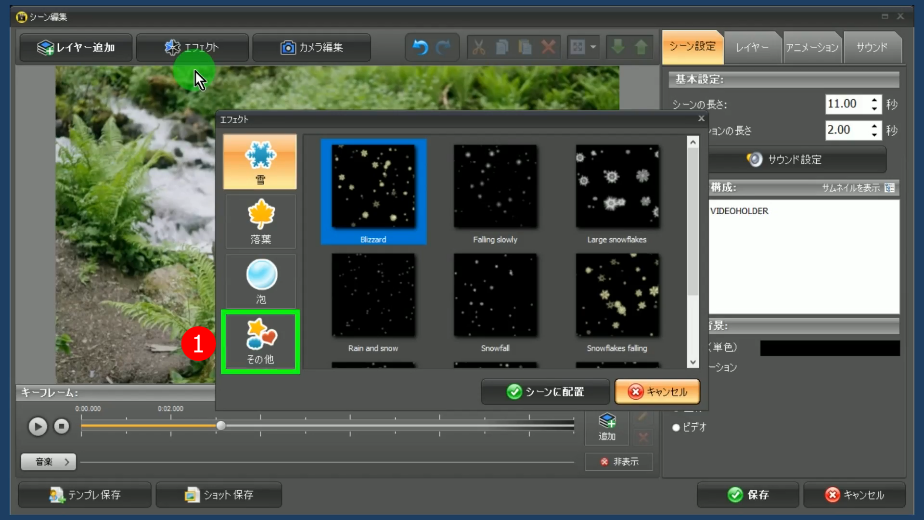Click the undo arrow in toolbar

420,47
